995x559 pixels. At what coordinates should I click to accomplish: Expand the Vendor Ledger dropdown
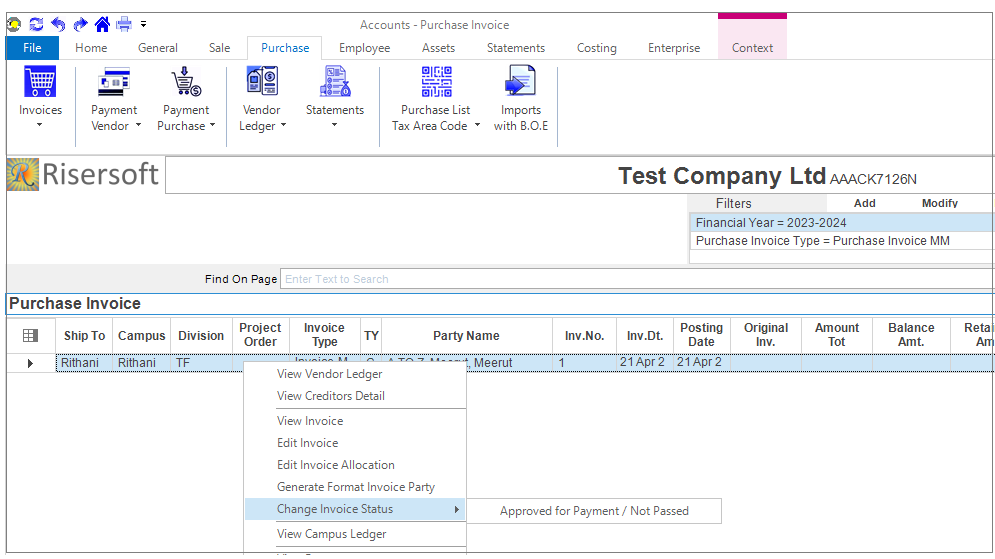283,126
